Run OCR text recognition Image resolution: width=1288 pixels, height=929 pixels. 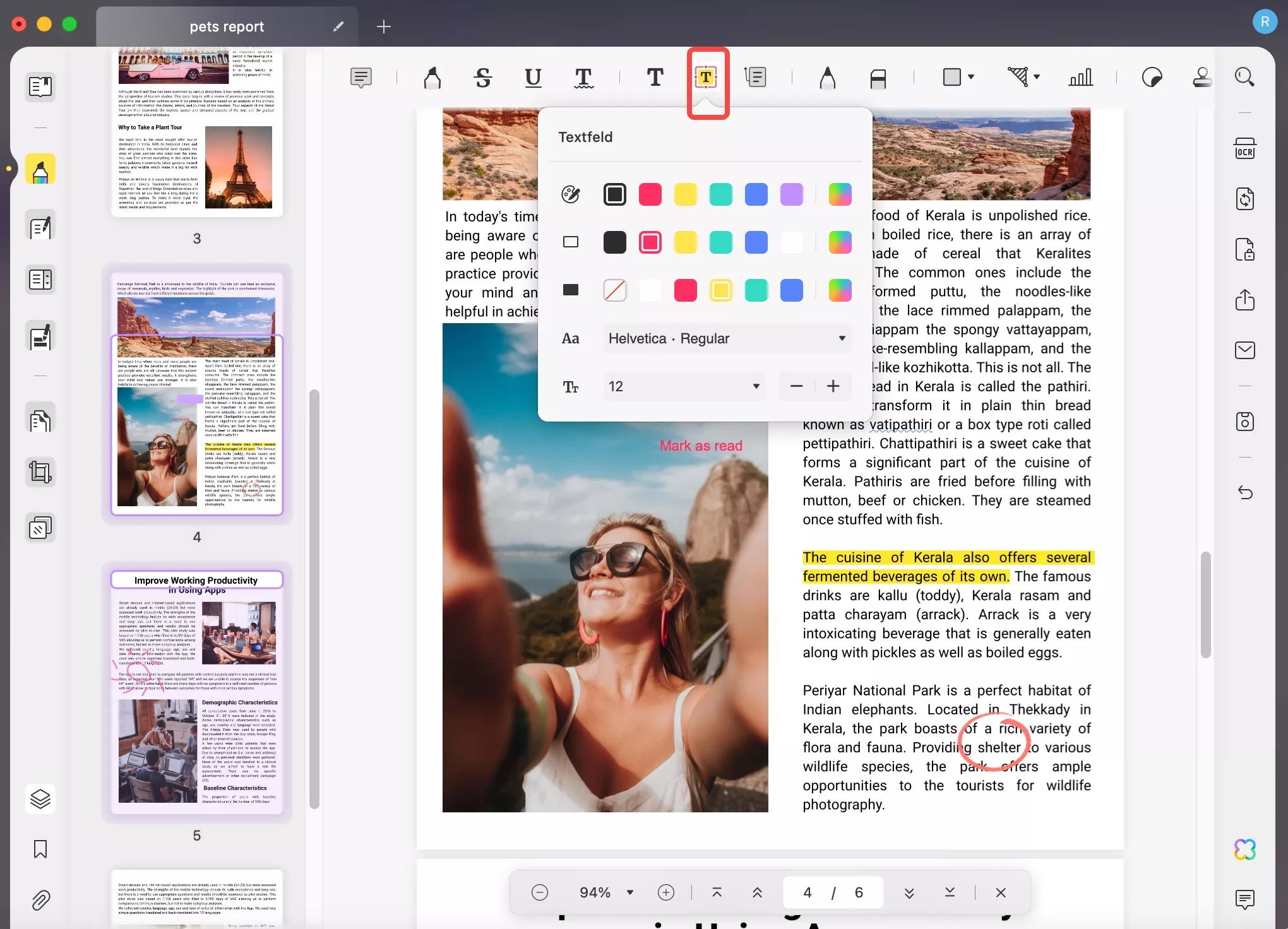click(1244, 149)
